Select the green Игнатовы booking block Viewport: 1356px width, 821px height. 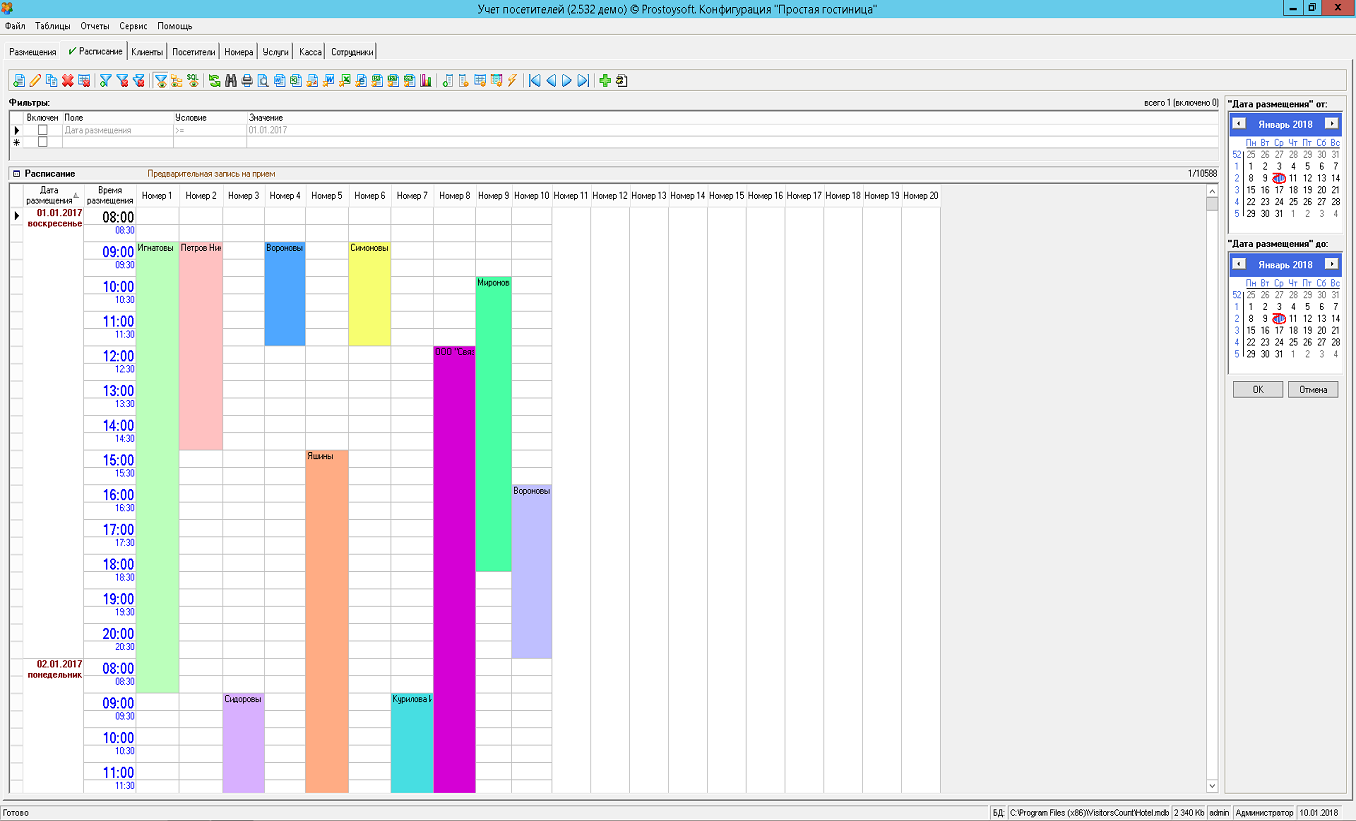(x=157, y=467)
